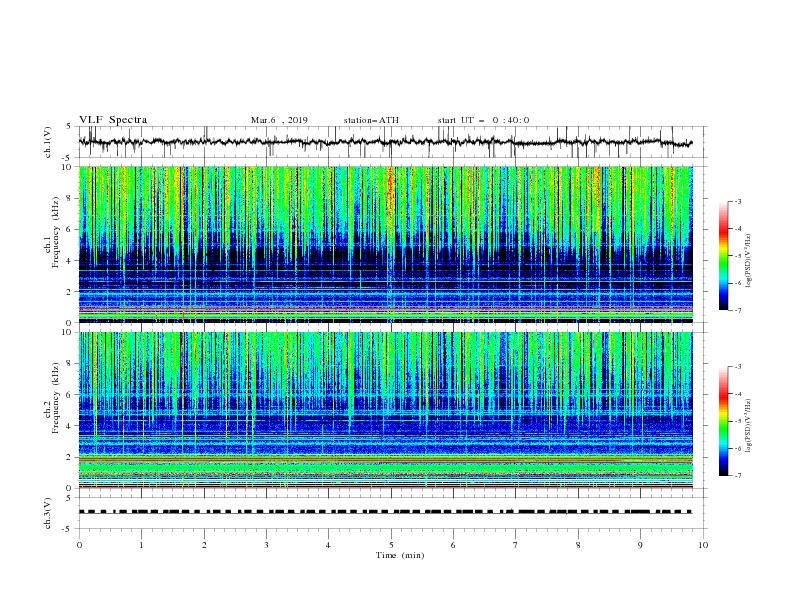
Task: Select the "ch.1(V)" axis label
Action: click(x=48, y=142)
